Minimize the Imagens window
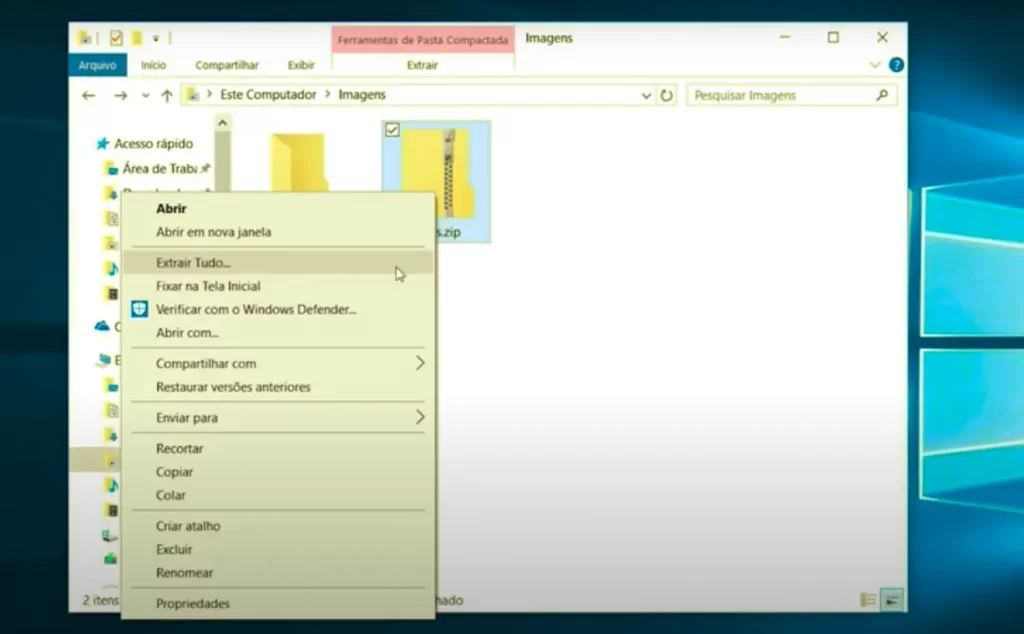1024x634 pixels. 785,37
